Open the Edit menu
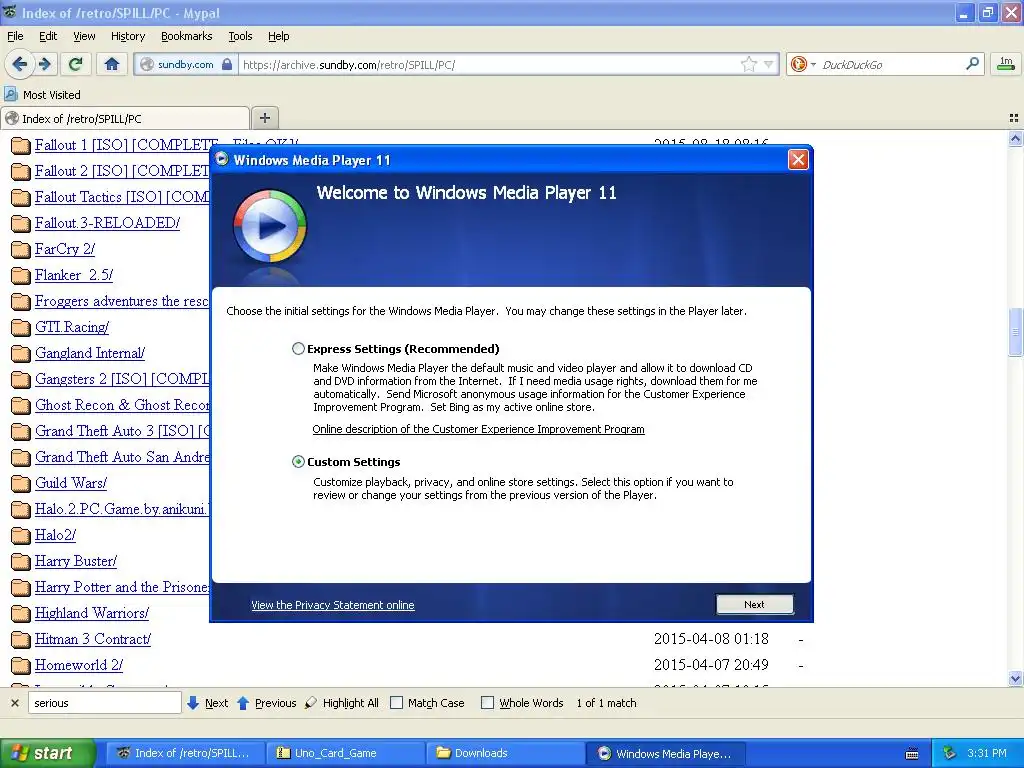Screen dimensions: 1024x768 tap(48, 36)
